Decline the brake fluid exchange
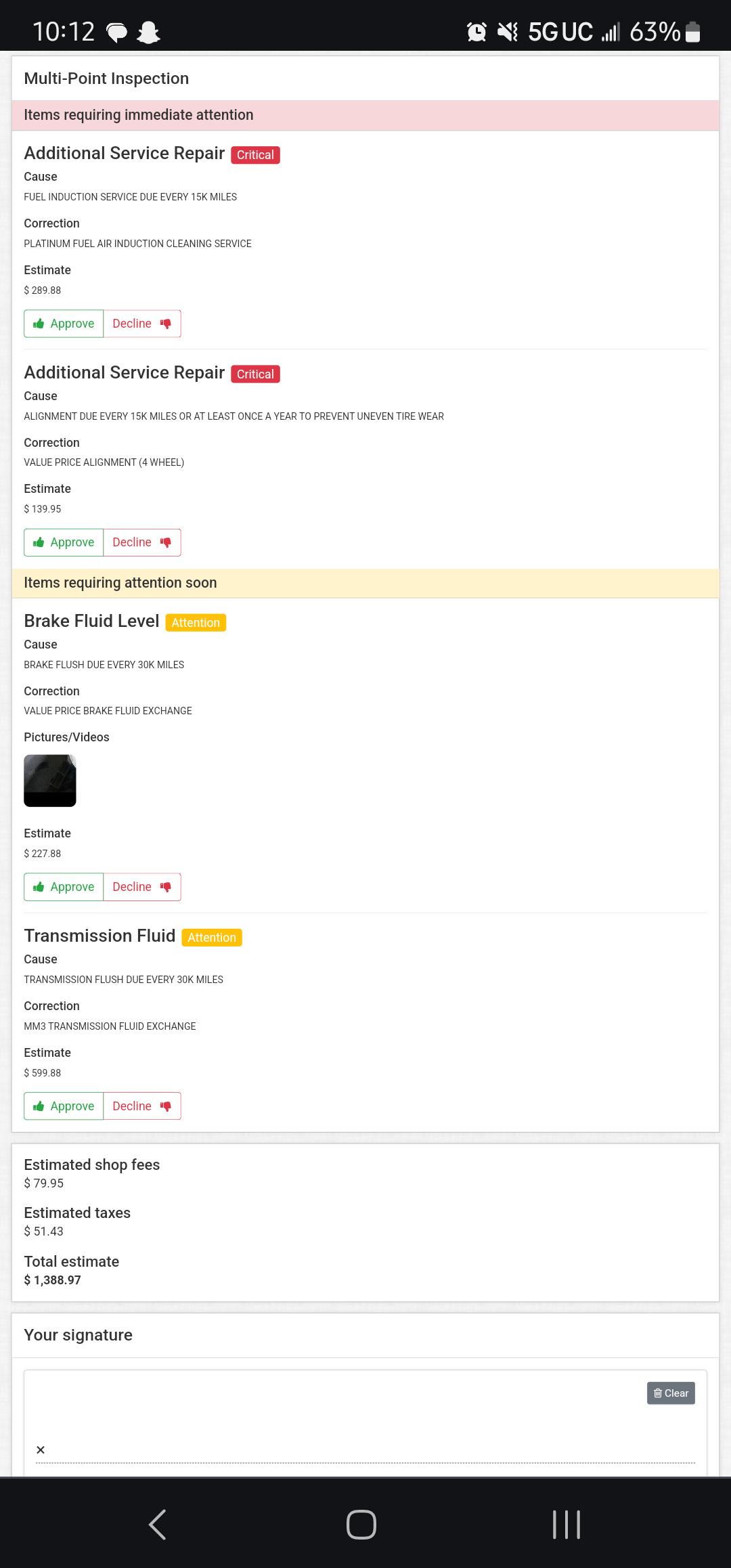This screenshot has width=731, height=1568. [142, 887]
